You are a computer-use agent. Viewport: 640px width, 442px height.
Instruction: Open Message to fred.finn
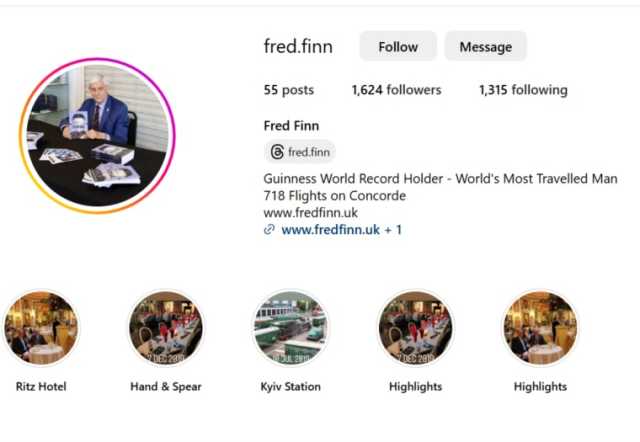[x=485, y=47]
